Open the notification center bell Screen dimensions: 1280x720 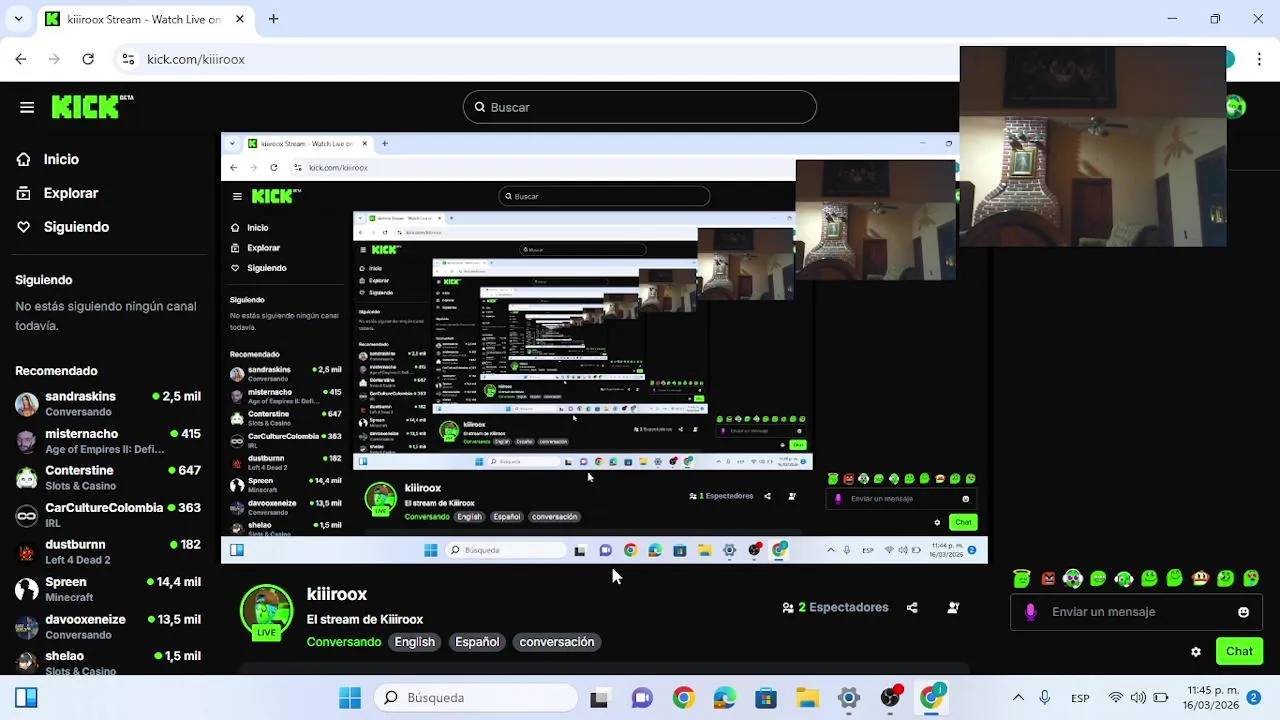click(1253, 697)
